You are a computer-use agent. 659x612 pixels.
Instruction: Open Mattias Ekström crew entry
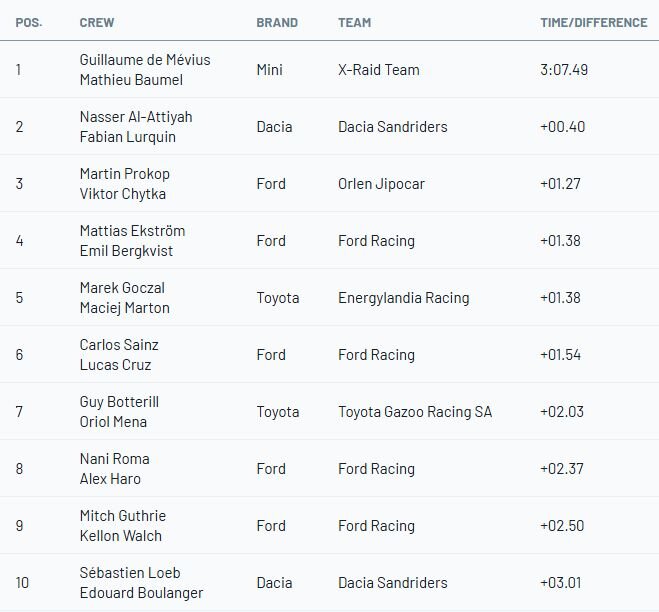(x=132, y=231)
